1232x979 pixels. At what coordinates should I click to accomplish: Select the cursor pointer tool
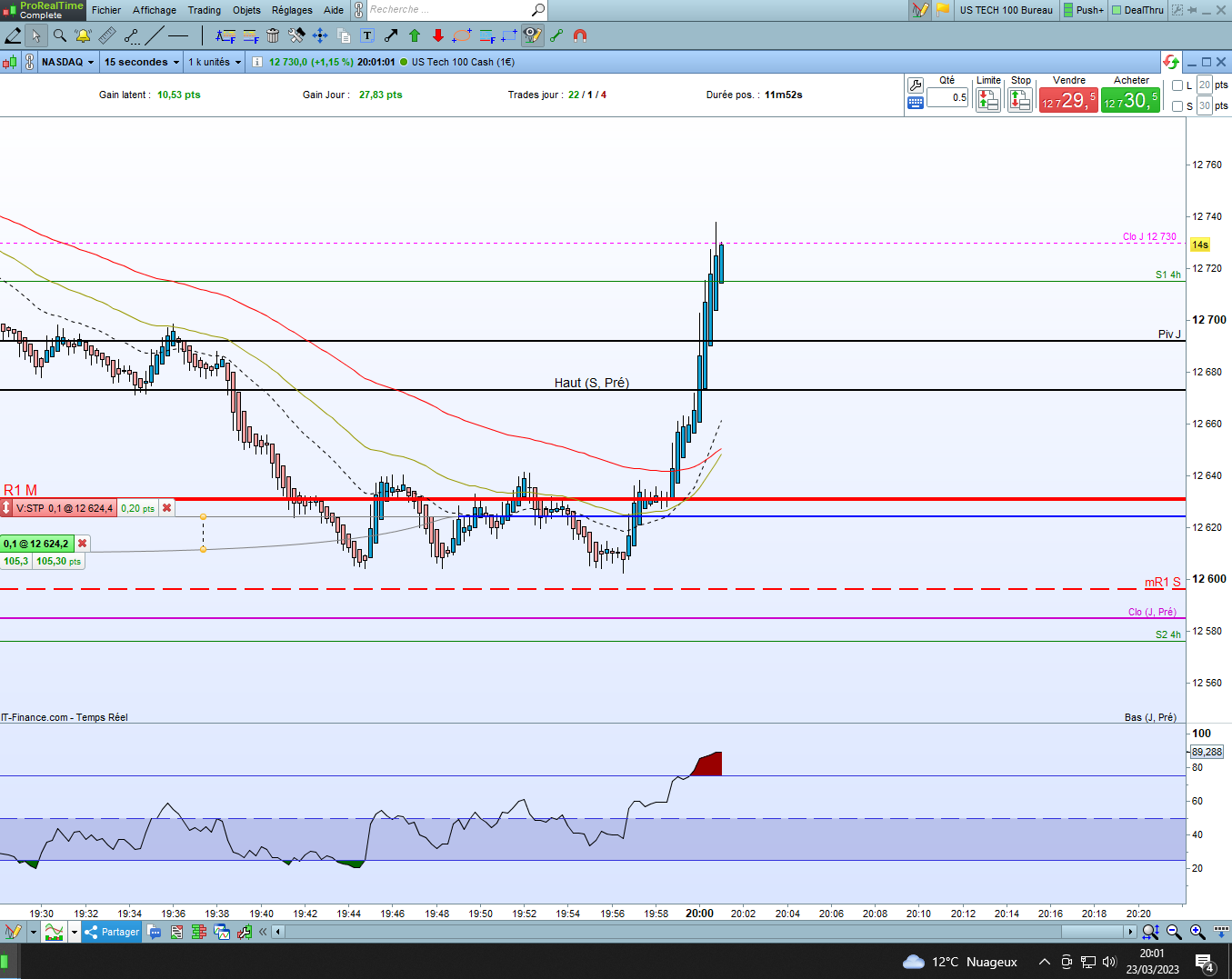[35, 35]
